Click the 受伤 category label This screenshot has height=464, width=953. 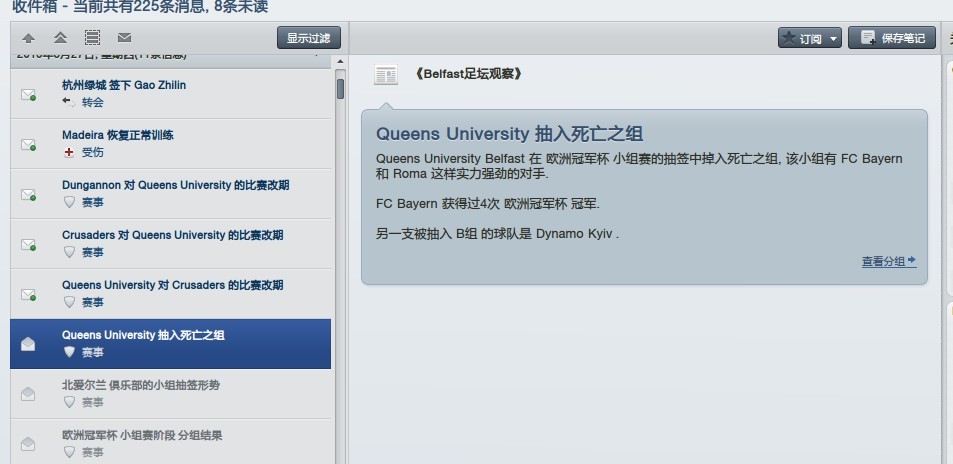pos(92,152)
